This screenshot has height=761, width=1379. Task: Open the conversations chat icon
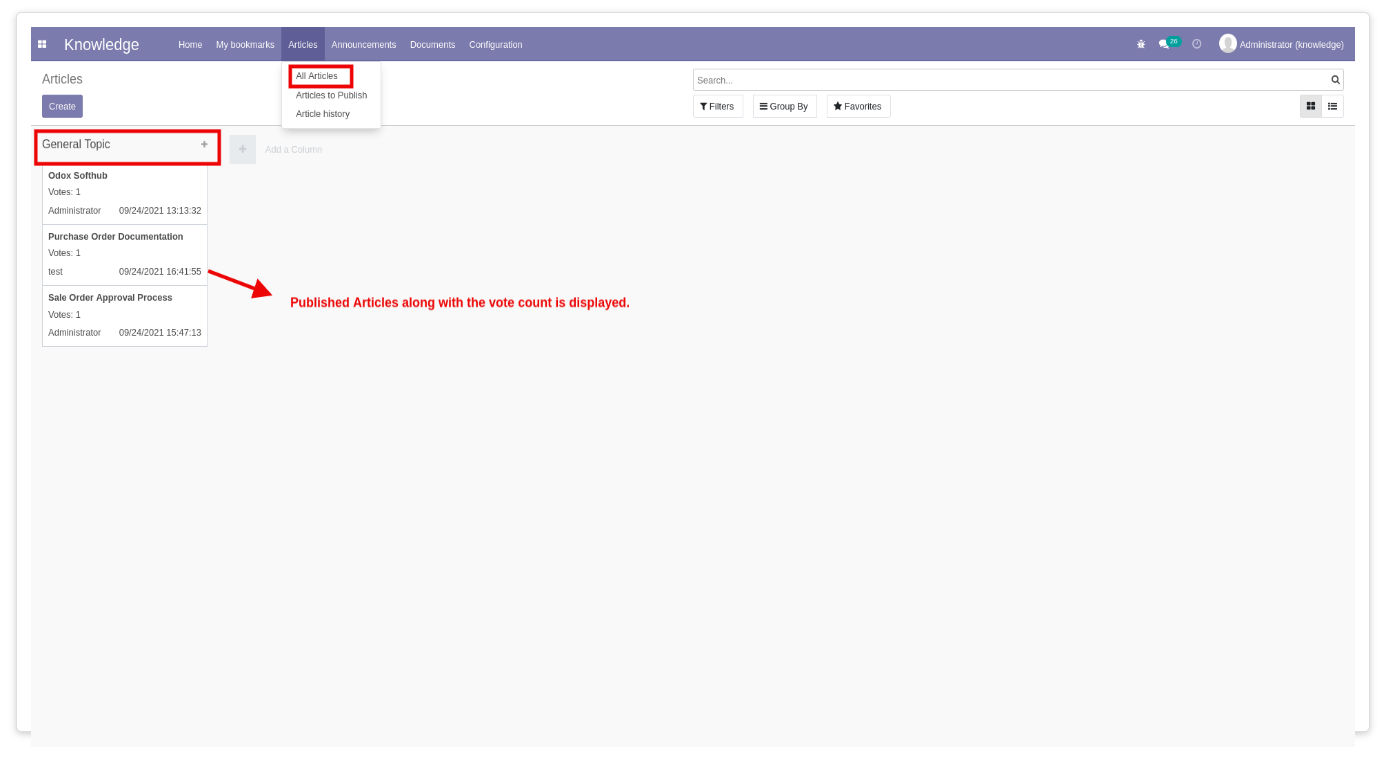point(1164,44)
